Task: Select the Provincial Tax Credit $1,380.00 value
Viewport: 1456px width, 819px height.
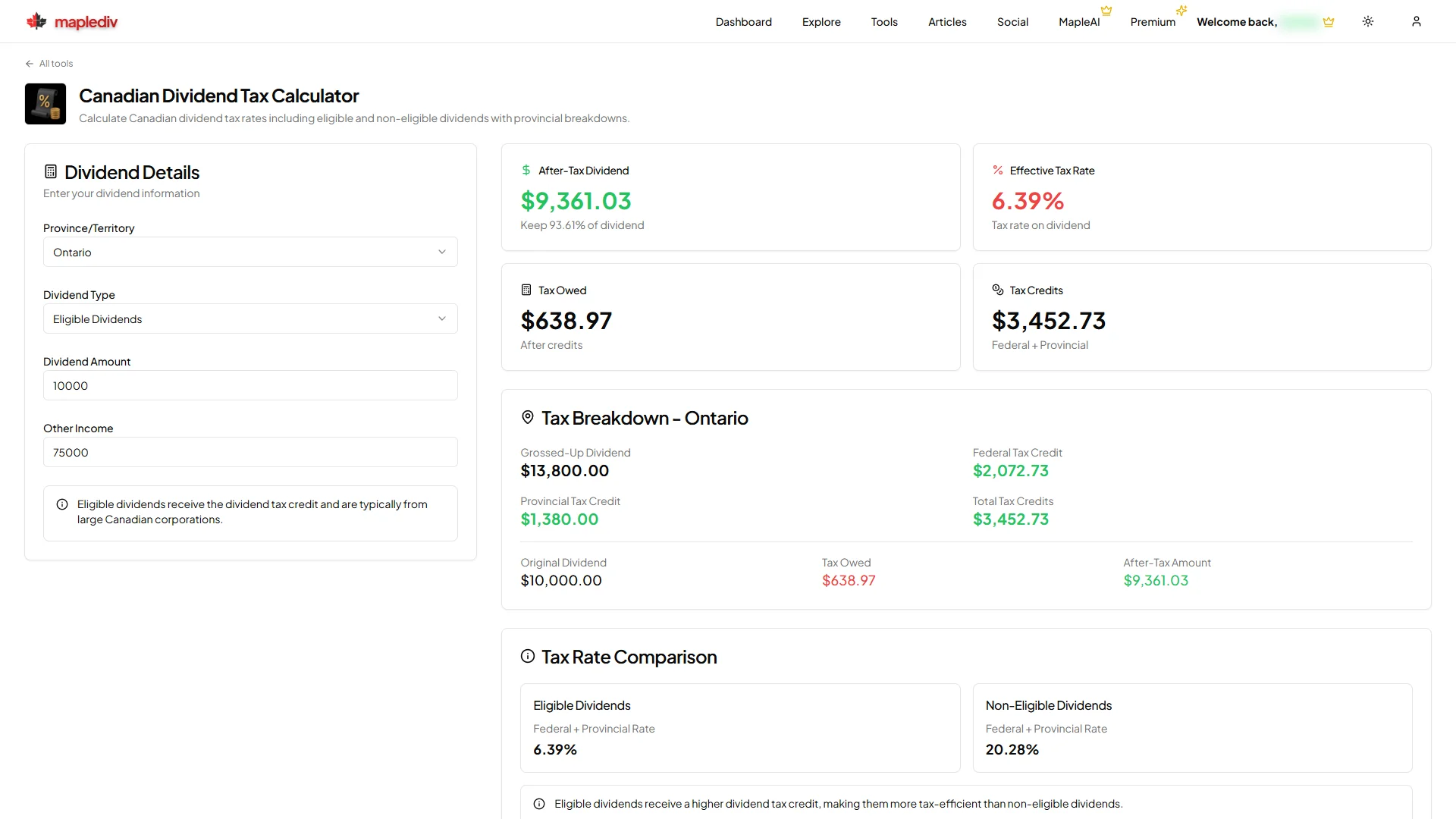Action: click(x=559, y=519)
